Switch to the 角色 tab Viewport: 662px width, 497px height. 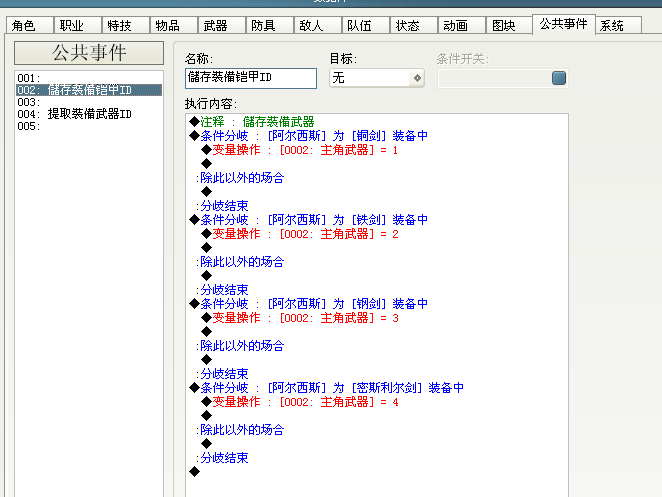30,25
